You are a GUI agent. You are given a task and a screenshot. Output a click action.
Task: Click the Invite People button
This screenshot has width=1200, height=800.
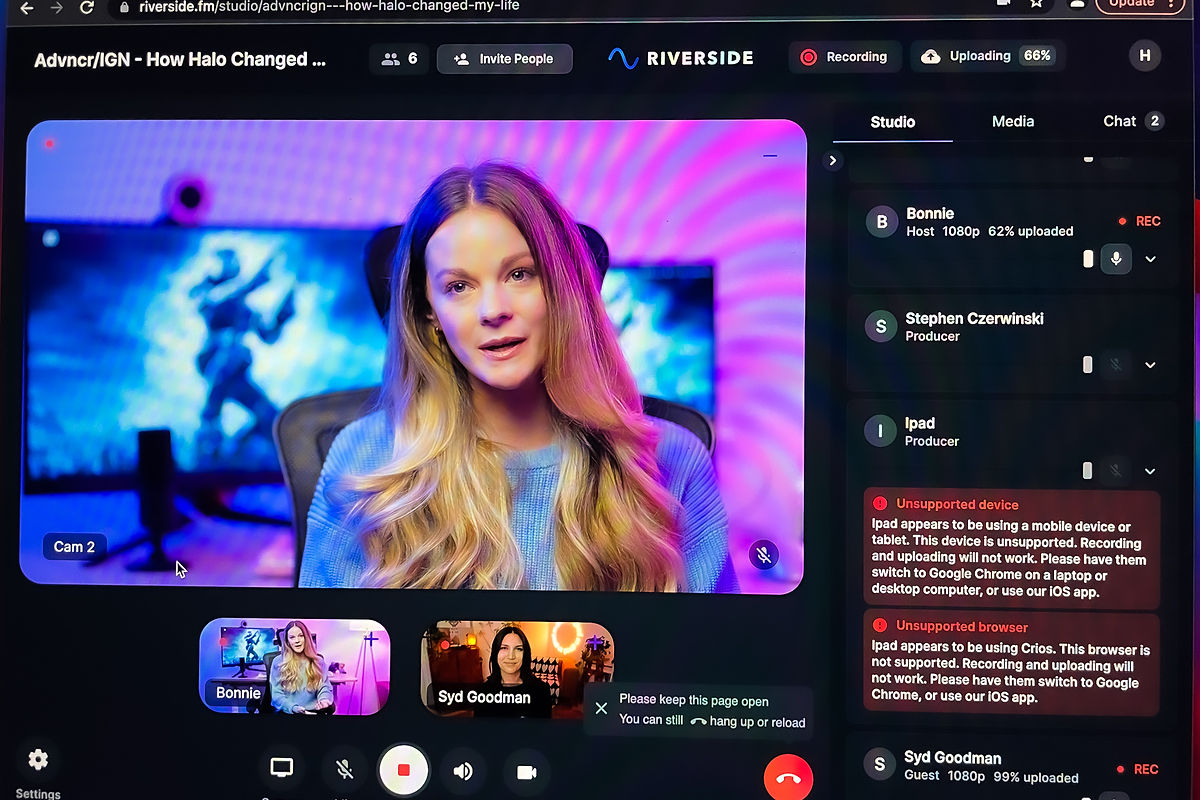(504, 59)
